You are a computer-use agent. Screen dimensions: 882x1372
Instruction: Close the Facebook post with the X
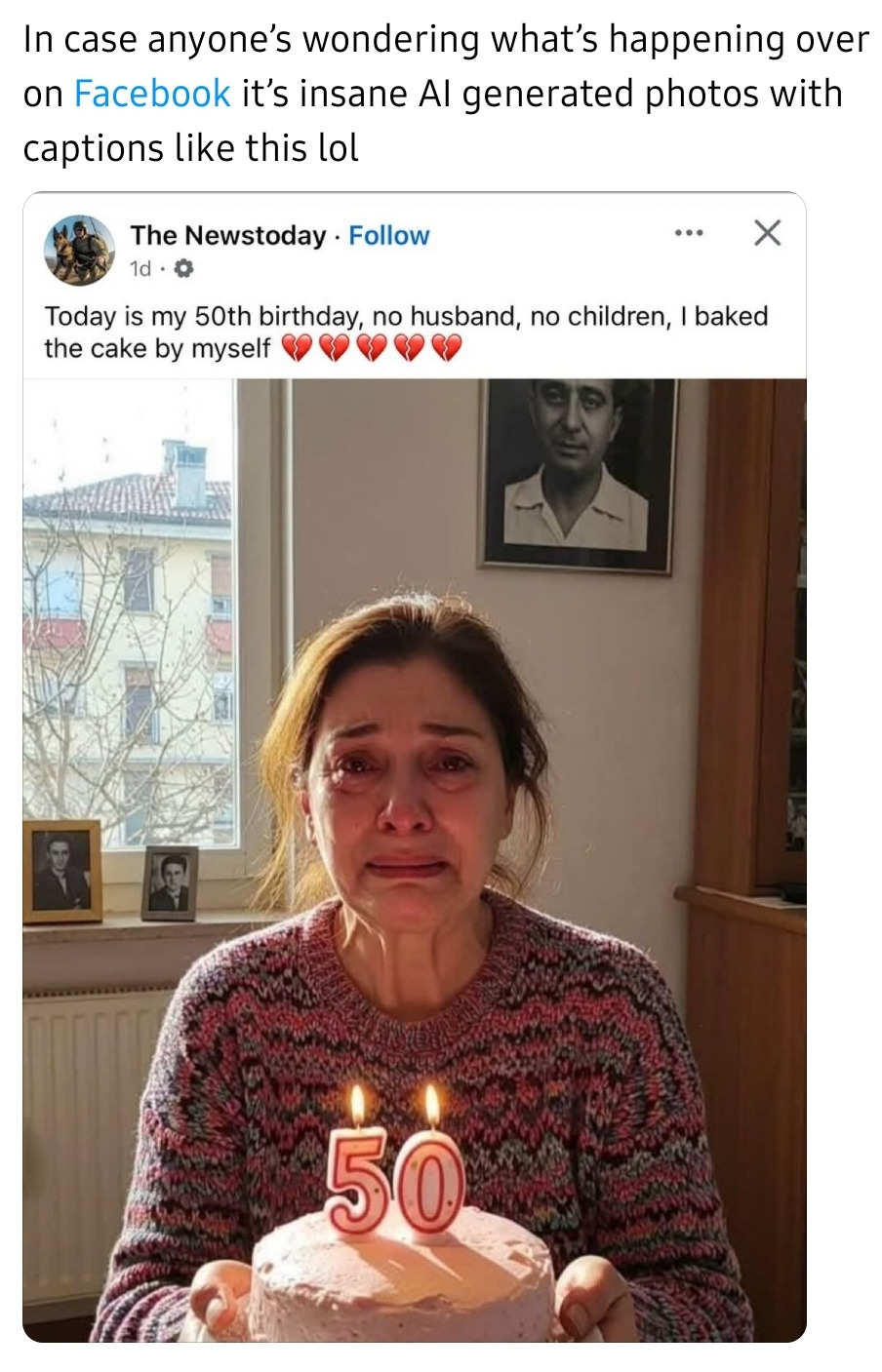pyautogui.click(x=768, y=233)
